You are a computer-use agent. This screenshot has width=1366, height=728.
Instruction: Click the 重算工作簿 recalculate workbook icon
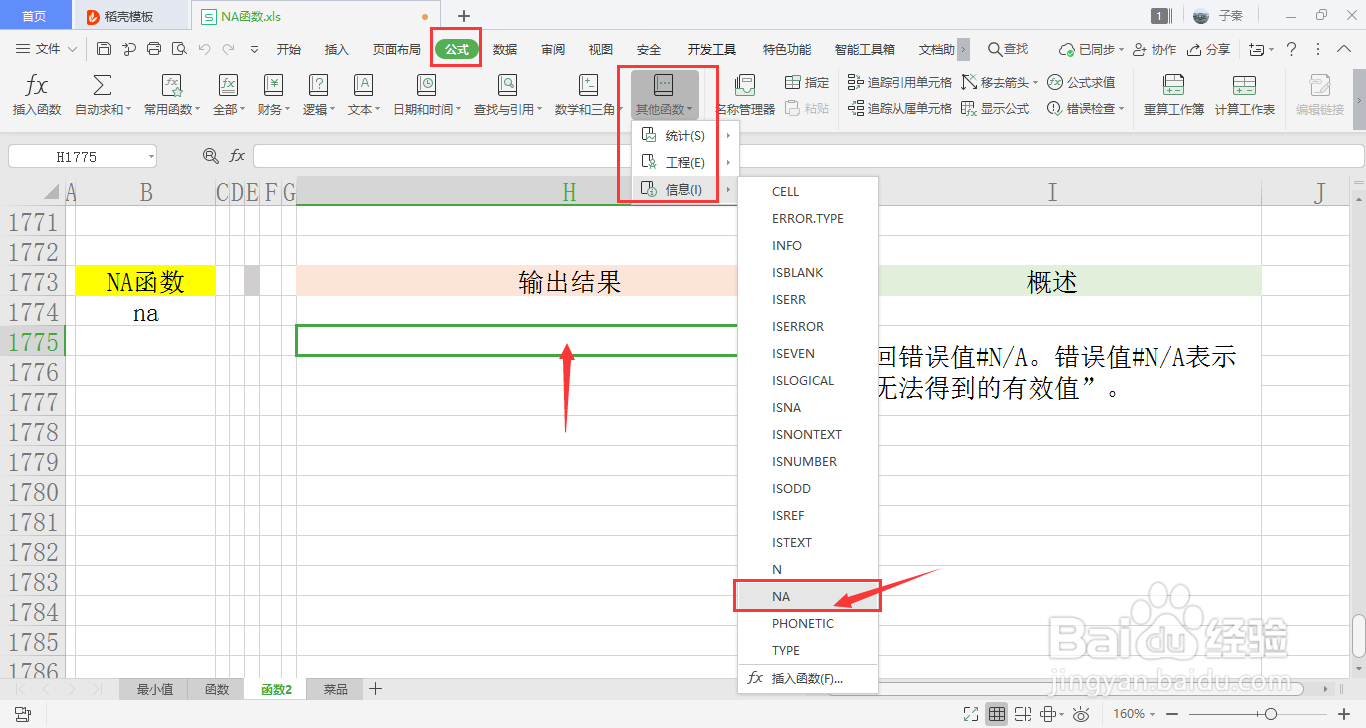(x=1176, y=94)
